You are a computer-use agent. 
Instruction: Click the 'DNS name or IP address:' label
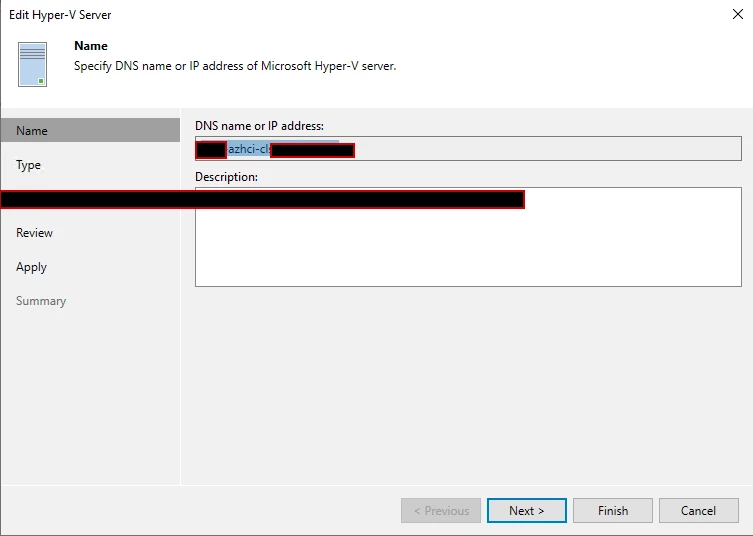[x=259, y=126]
